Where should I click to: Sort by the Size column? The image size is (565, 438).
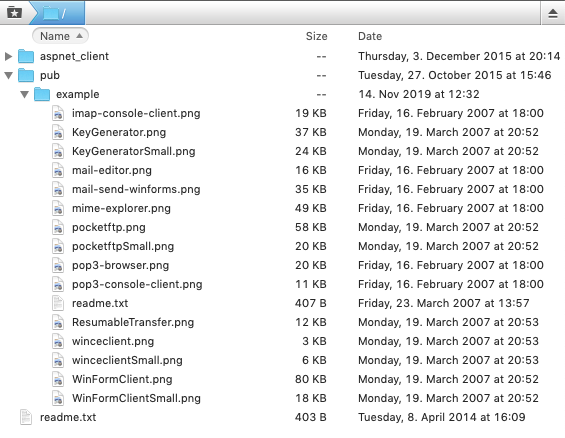[316, 36]
